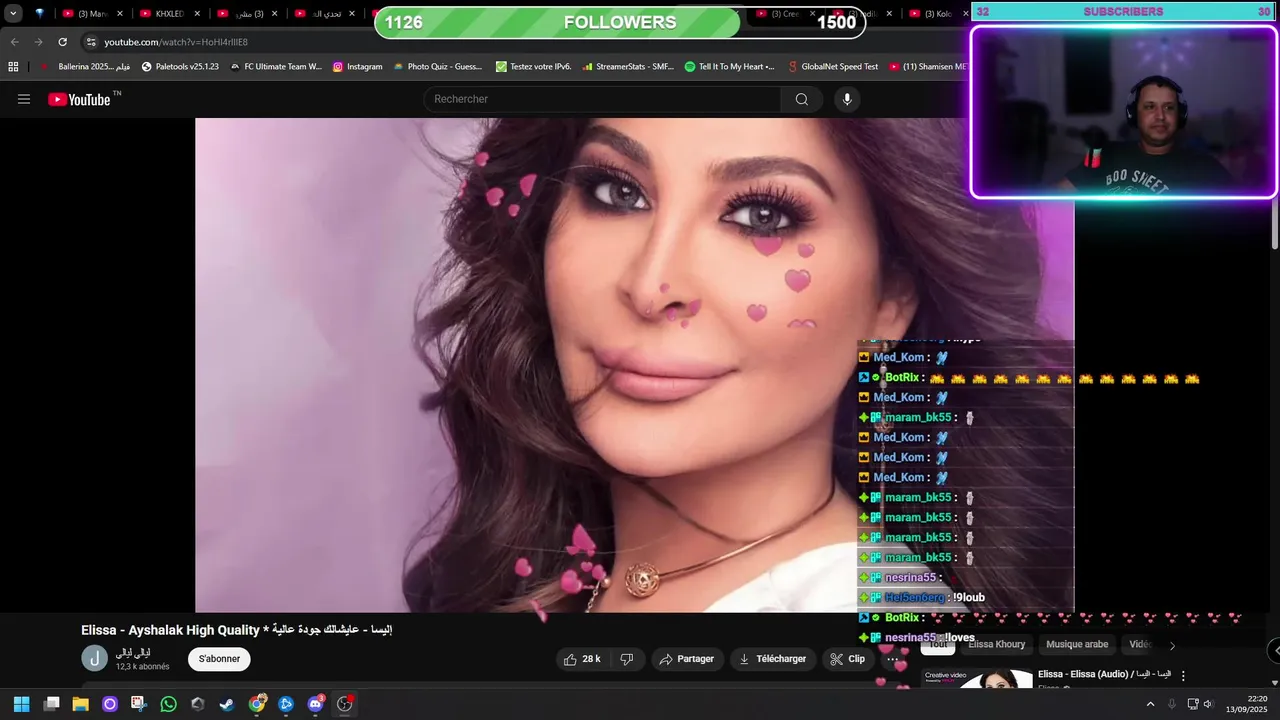
Task: Open Discord from the taskbar
Action: [316, 704]
